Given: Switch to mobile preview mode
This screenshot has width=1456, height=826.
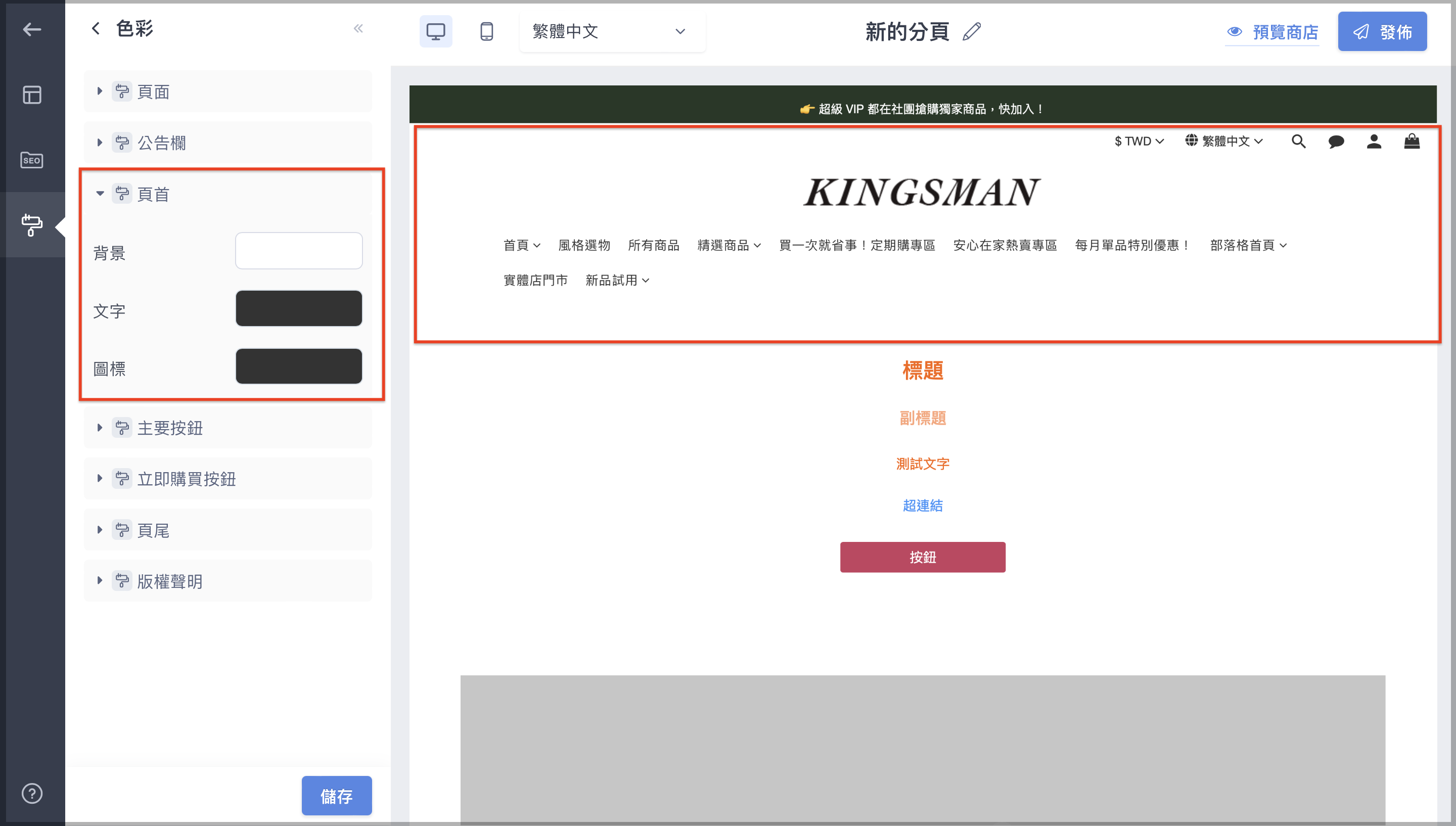Looking at the screenshot, I should [486, 31].
